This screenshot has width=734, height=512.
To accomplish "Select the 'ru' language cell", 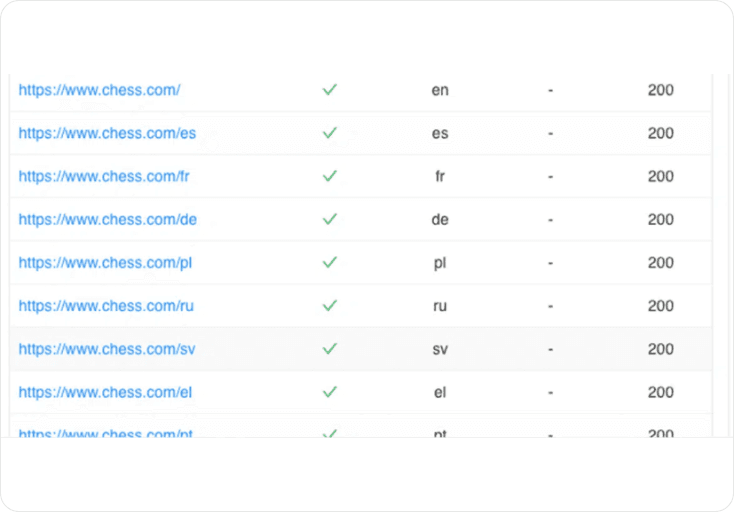I will pos(440,307).
